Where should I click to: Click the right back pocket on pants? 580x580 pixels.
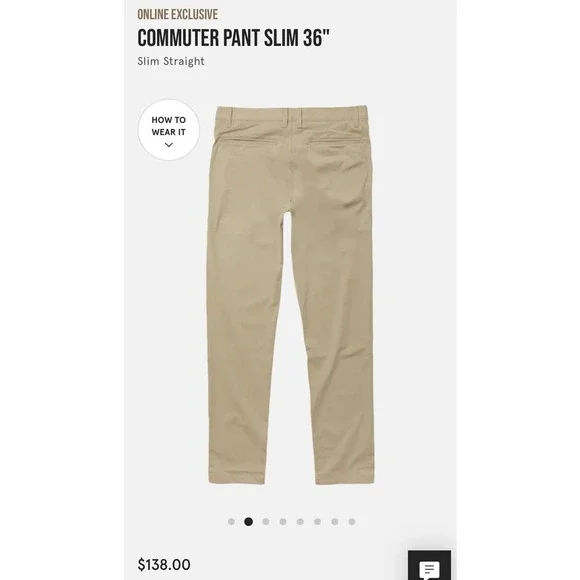(x=333, y=142)
